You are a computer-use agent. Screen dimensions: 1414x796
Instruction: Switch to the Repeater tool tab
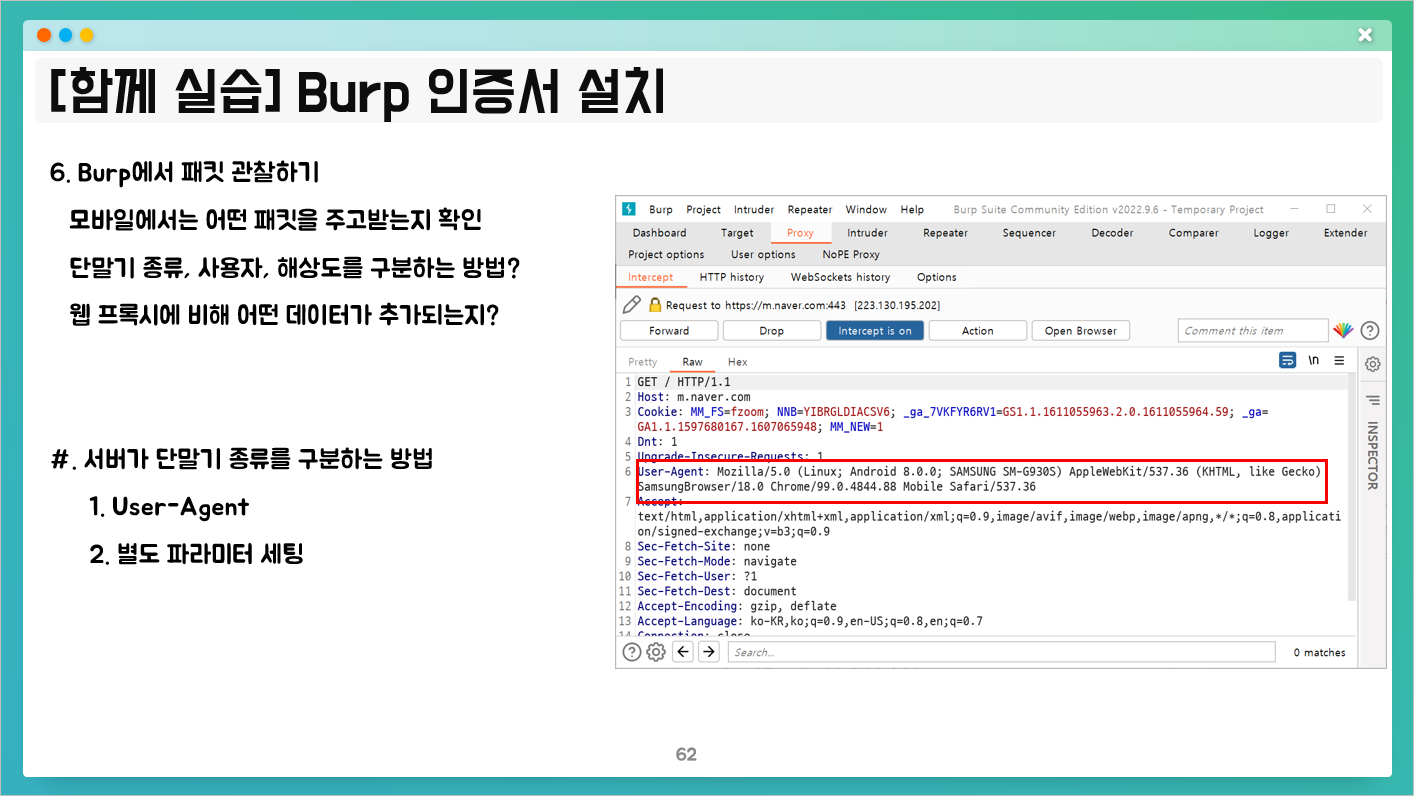(x=945, y=233)
